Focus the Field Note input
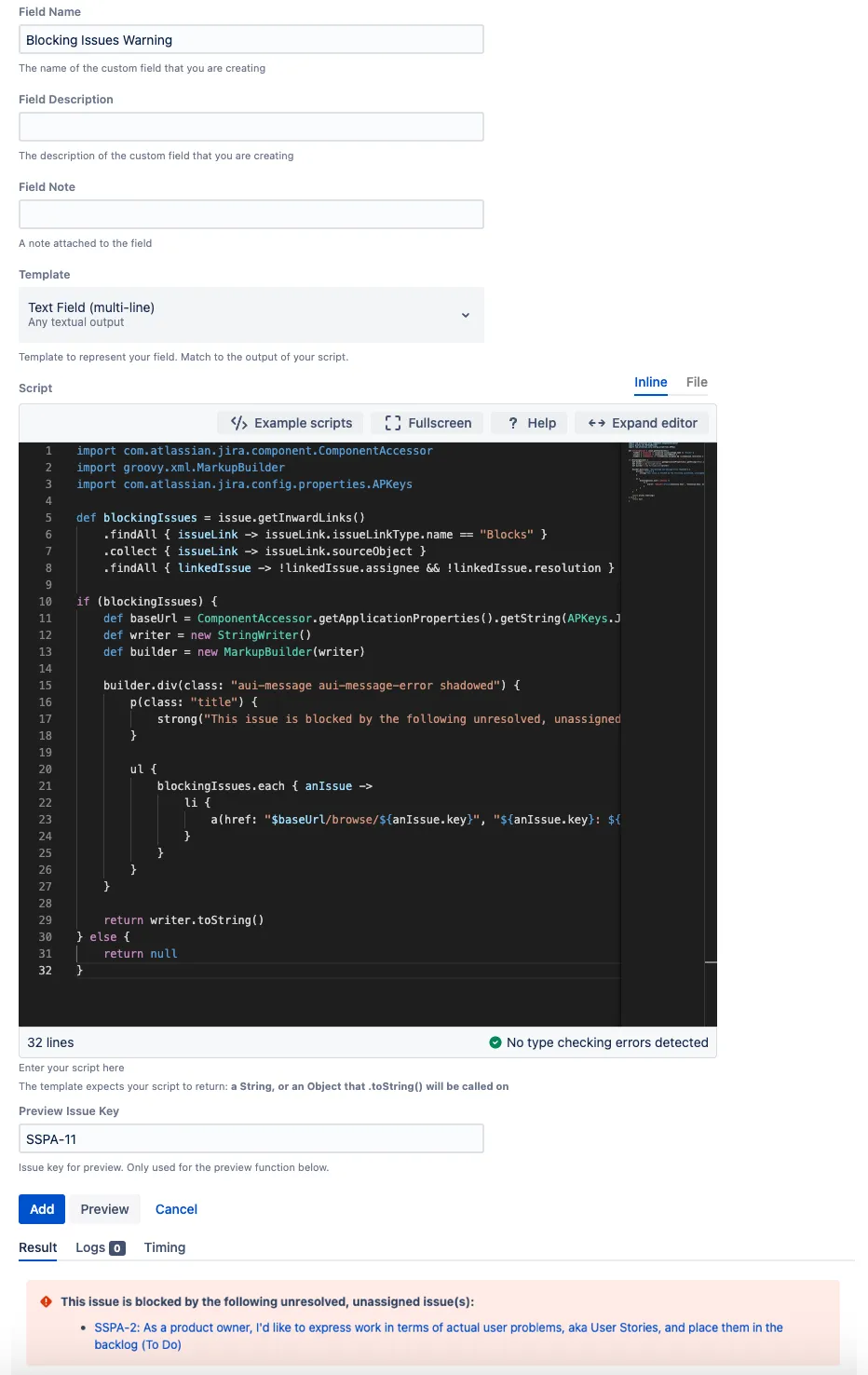The width and height of the screenshot is (868, 1375). tap(251, 214)
